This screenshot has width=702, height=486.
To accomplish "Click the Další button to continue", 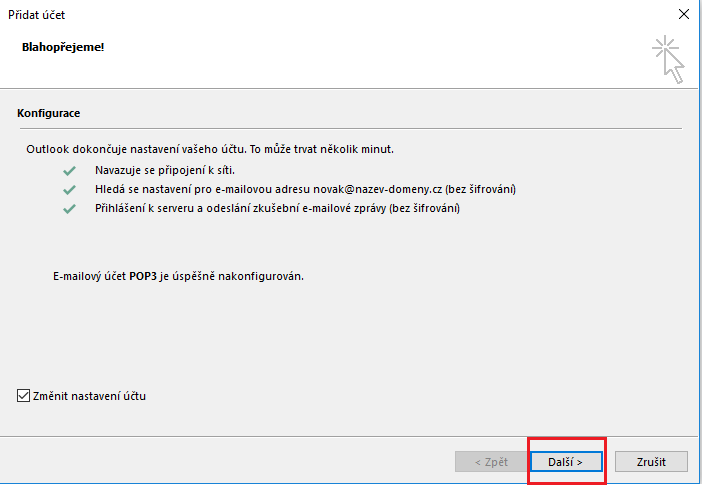I will pyautogui.click(x=565, y=462).
